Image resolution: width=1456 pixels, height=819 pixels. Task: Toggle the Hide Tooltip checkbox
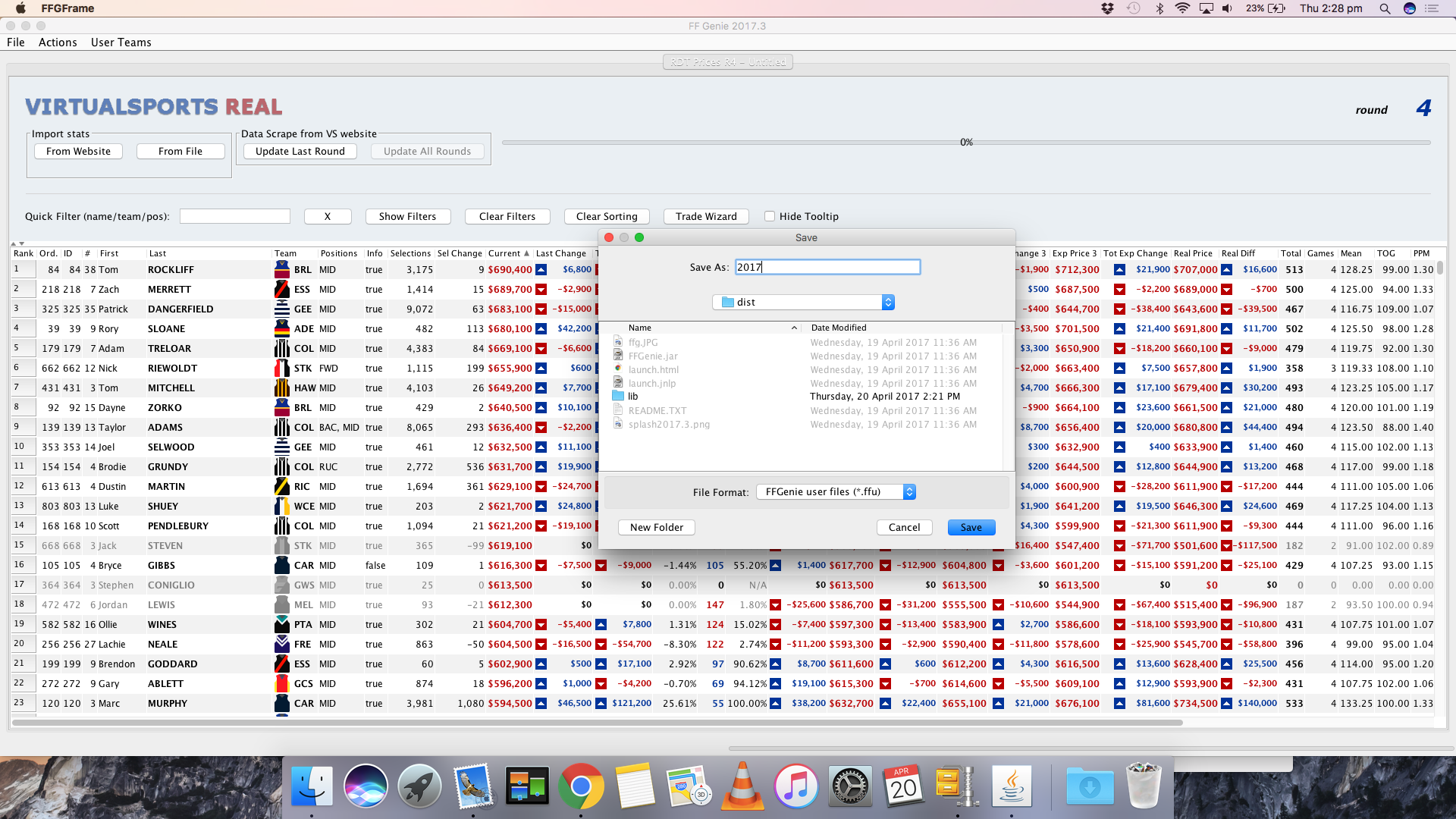coord(770,216)
